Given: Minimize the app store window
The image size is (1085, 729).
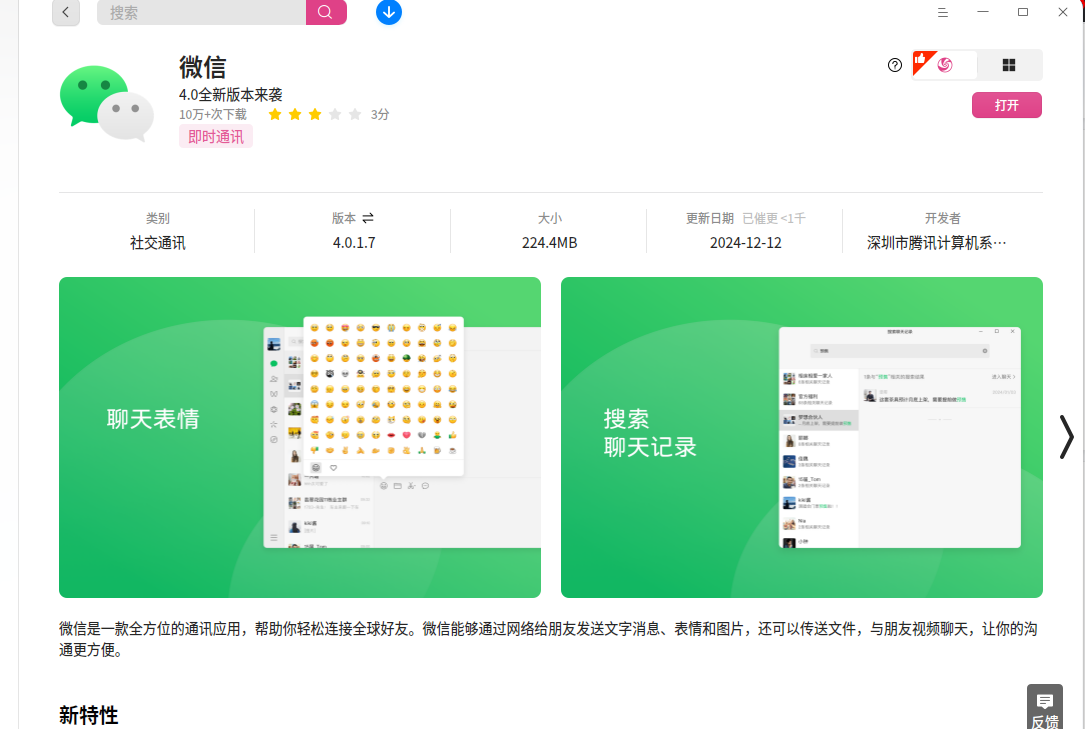Looking at the screenshot, I should [983, 12].
